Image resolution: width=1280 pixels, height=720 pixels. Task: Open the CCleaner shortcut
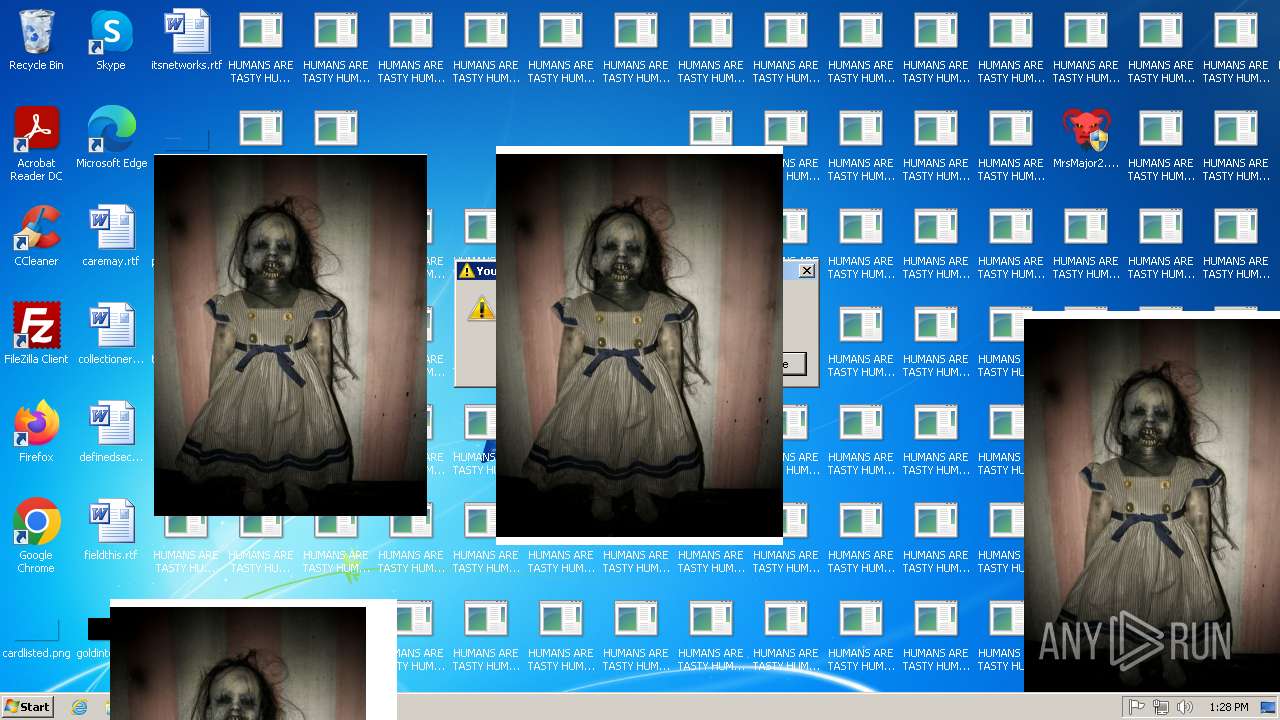[36, 237]
